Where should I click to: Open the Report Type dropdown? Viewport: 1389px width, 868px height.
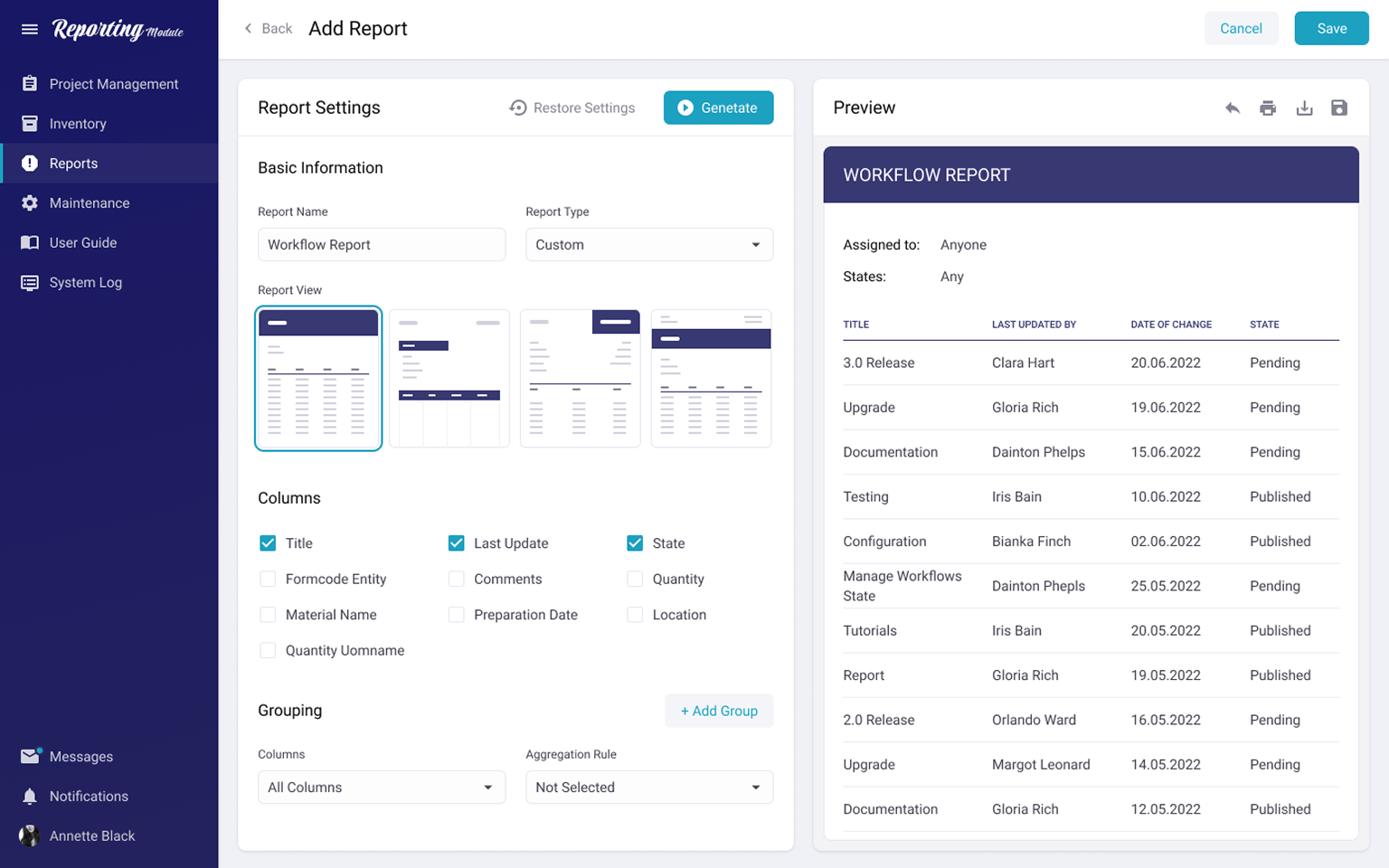coord(649,245)
